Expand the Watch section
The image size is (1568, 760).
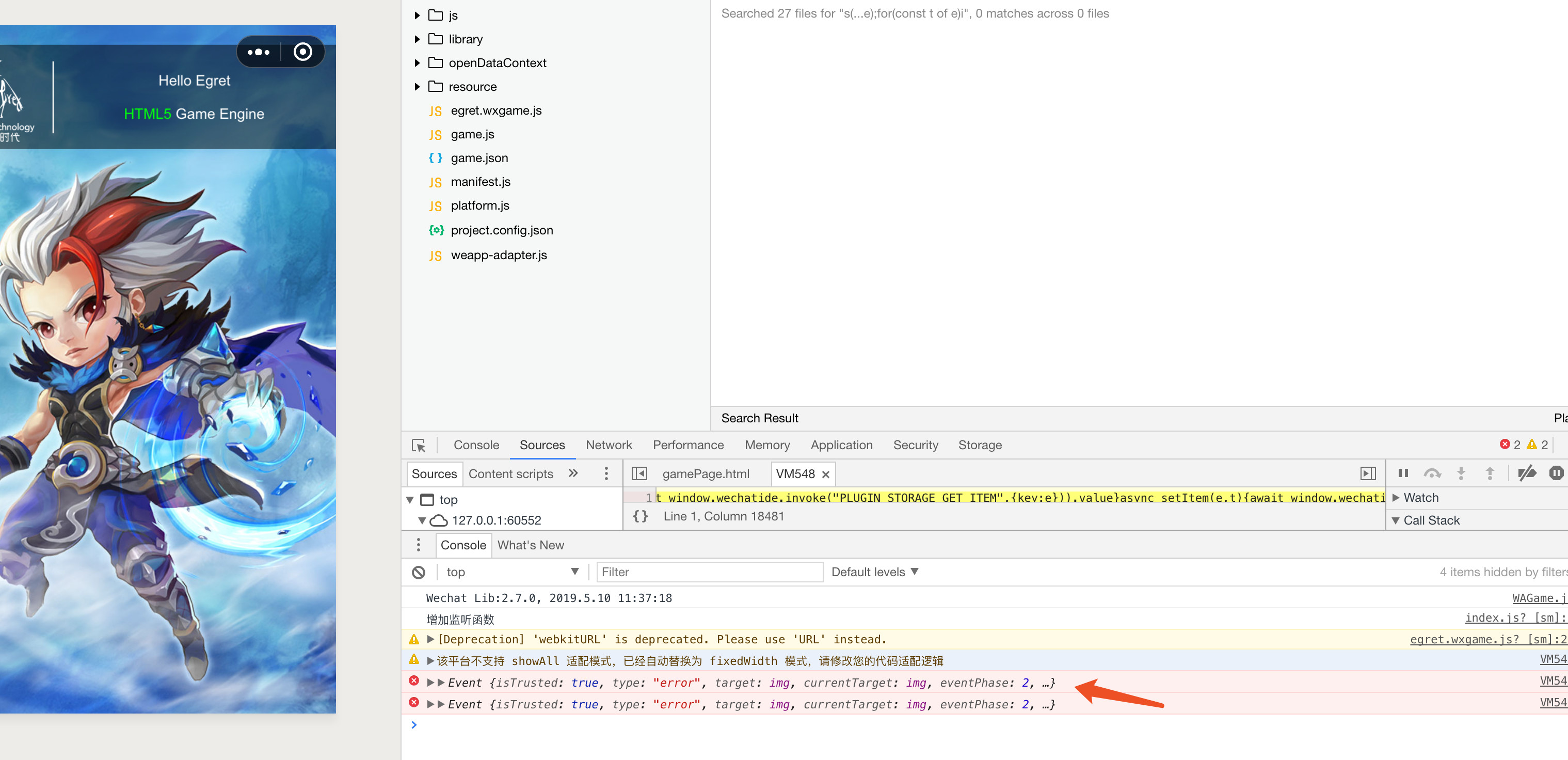[1396, 498]
